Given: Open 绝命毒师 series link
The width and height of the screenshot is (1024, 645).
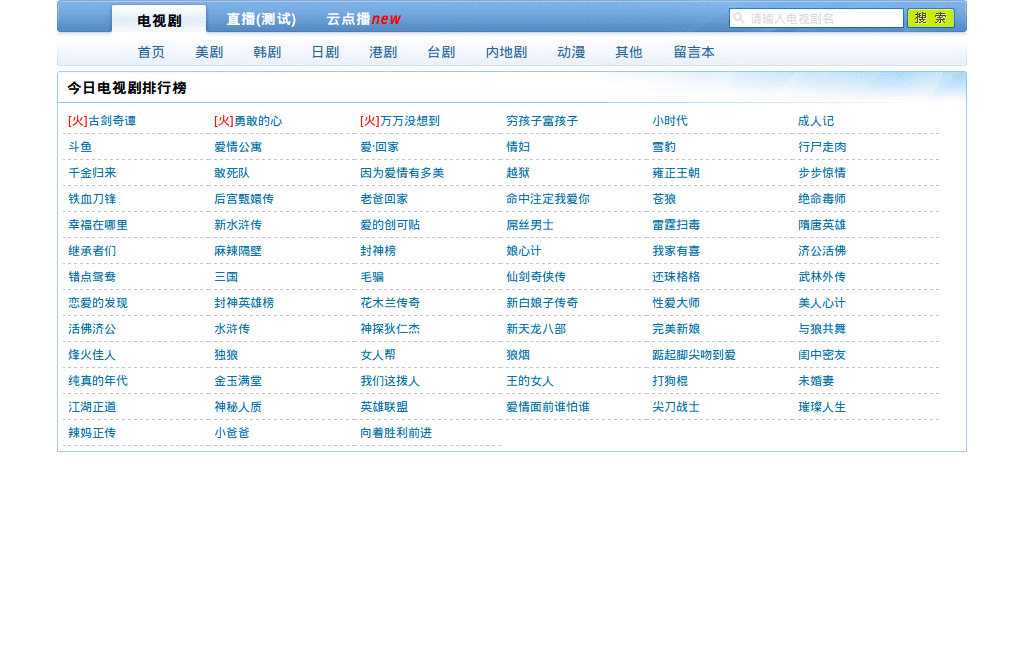Looking at the screenshot, I should click(822, 199).
